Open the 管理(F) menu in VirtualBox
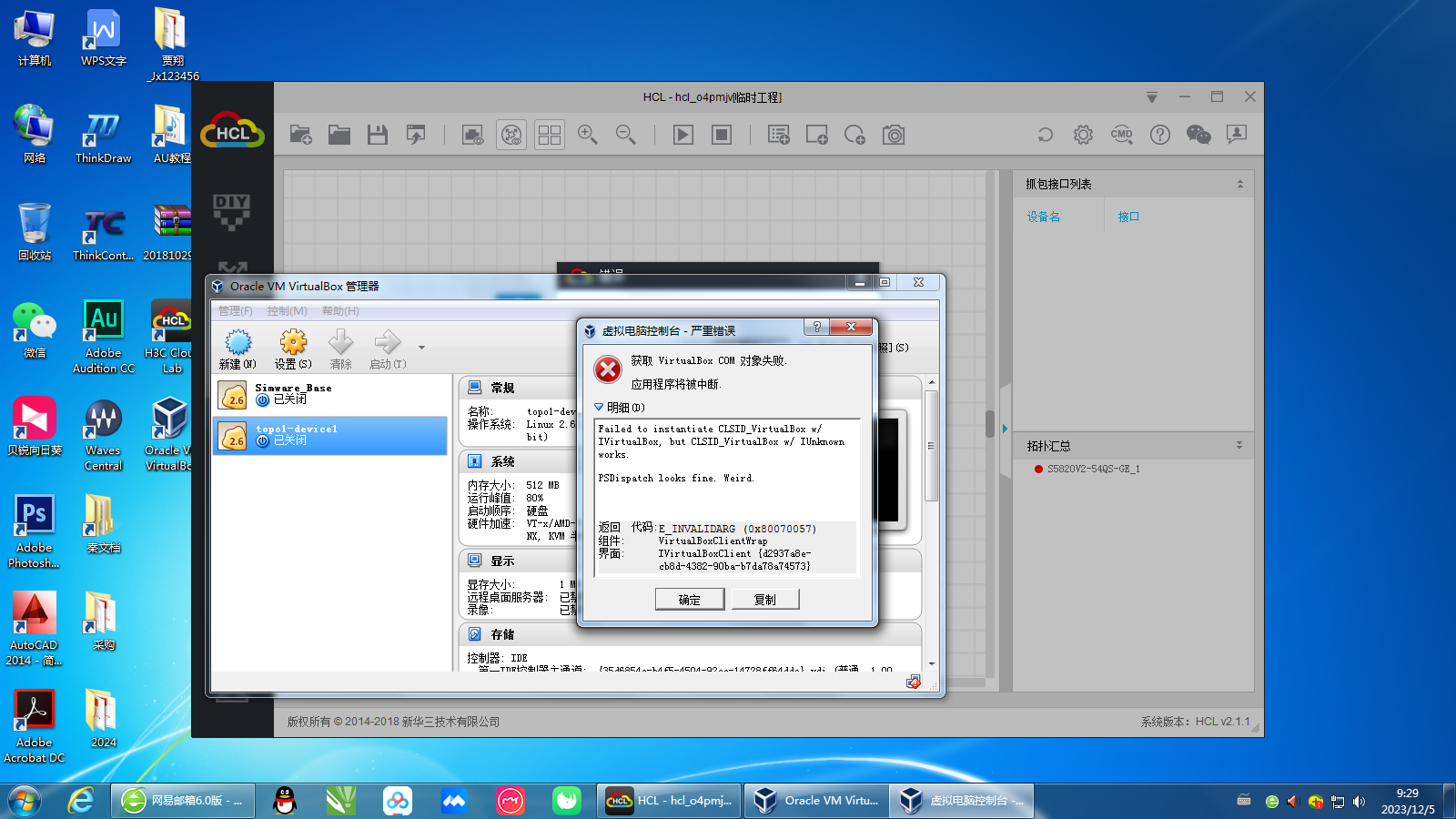1456x819 pixels. coord(235,311)
